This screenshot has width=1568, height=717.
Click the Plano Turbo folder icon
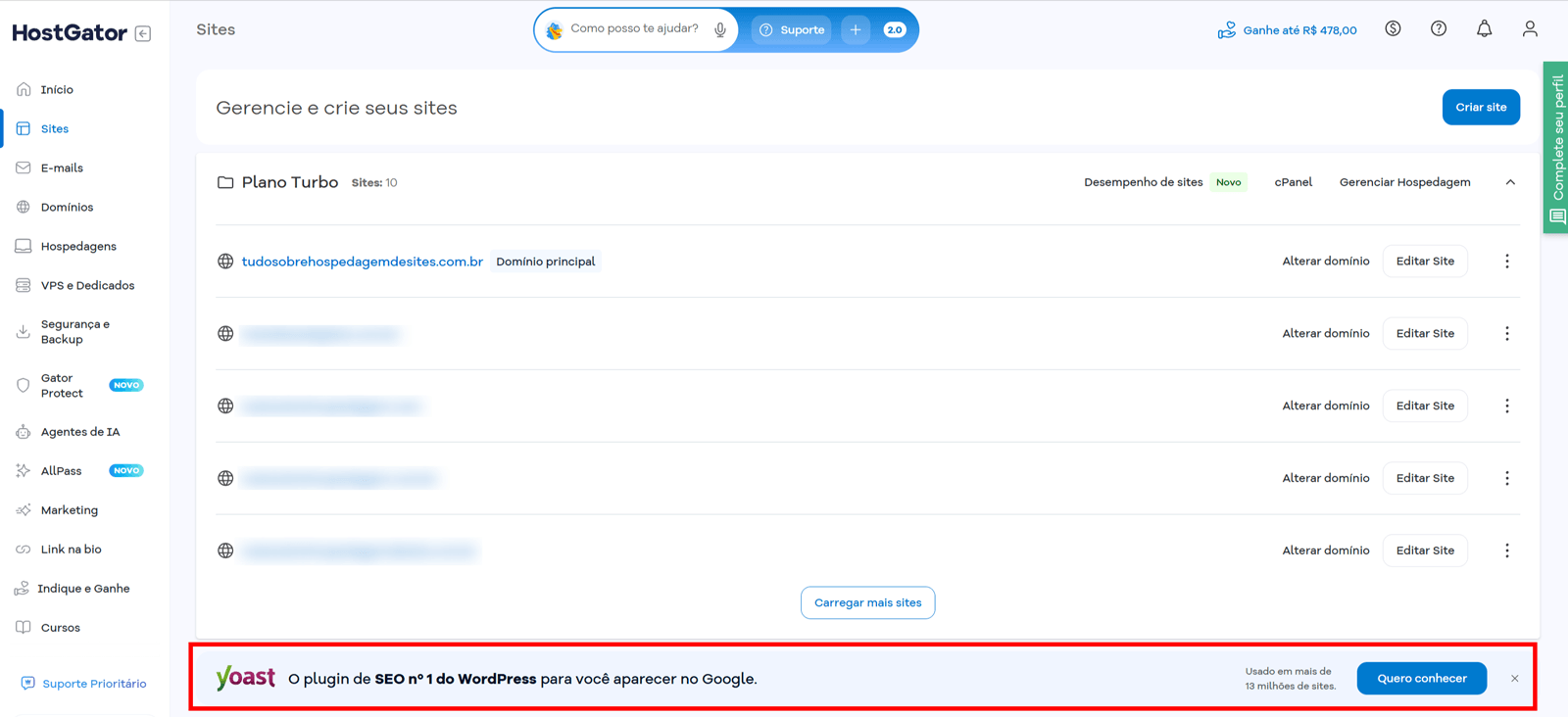[x=225, y=182]
